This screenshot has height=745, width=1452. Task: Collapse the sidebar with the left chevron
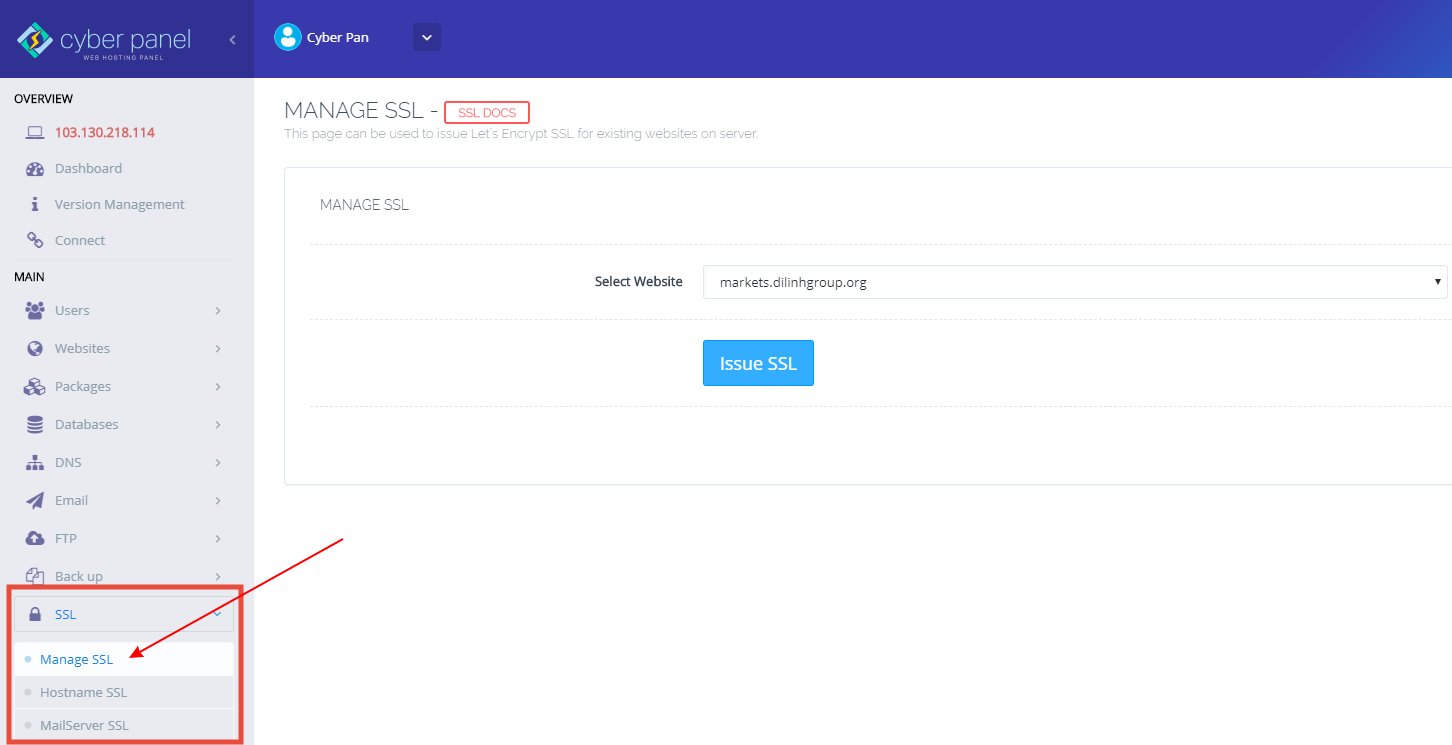point(232,40)
